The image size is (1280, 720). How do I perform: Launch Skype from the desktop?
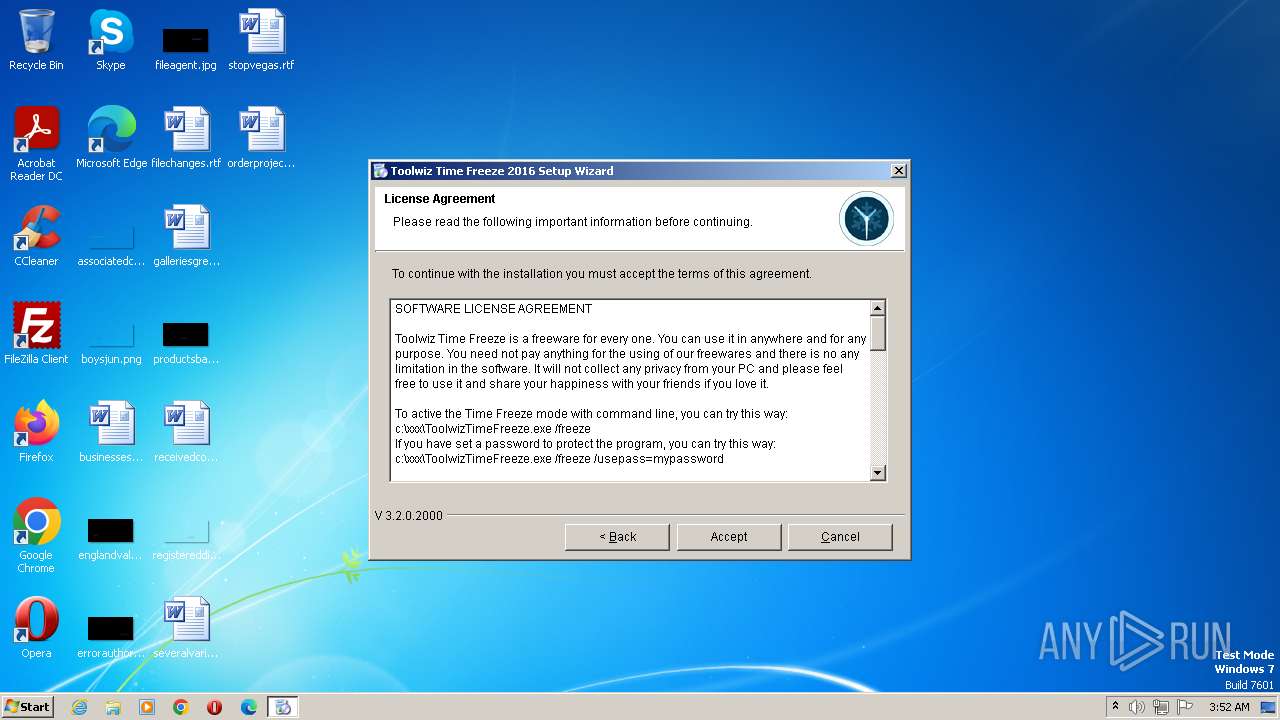(x=111, y=40)
